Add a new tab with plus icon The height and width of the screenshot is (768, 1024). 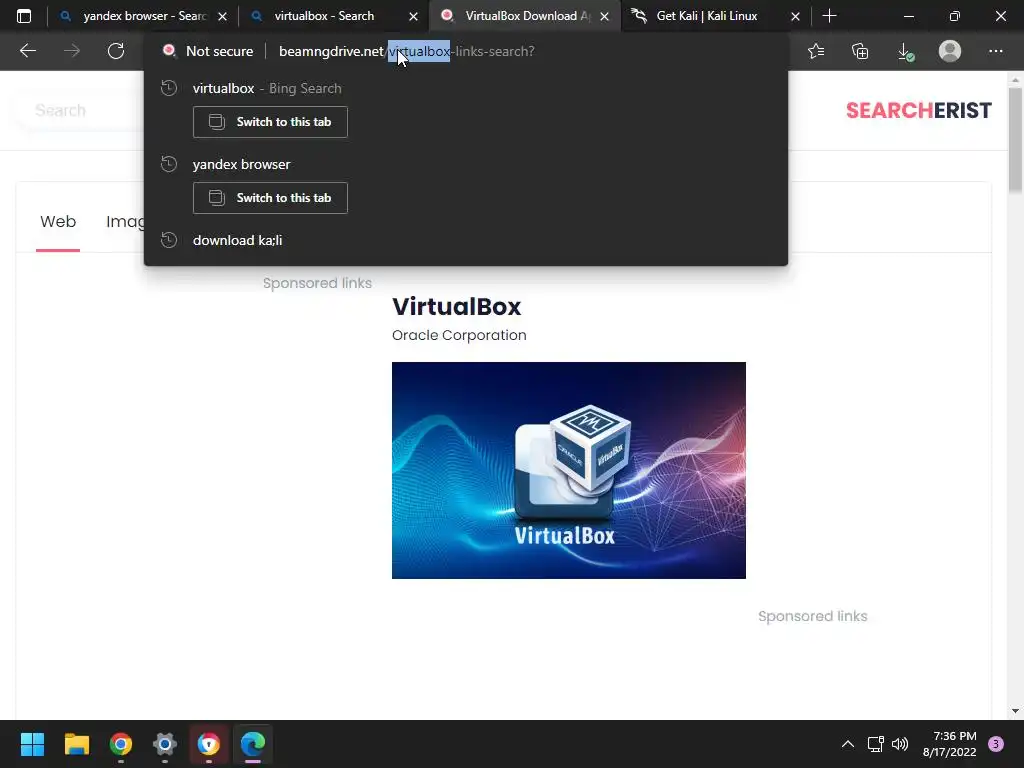tap(829, 16)
